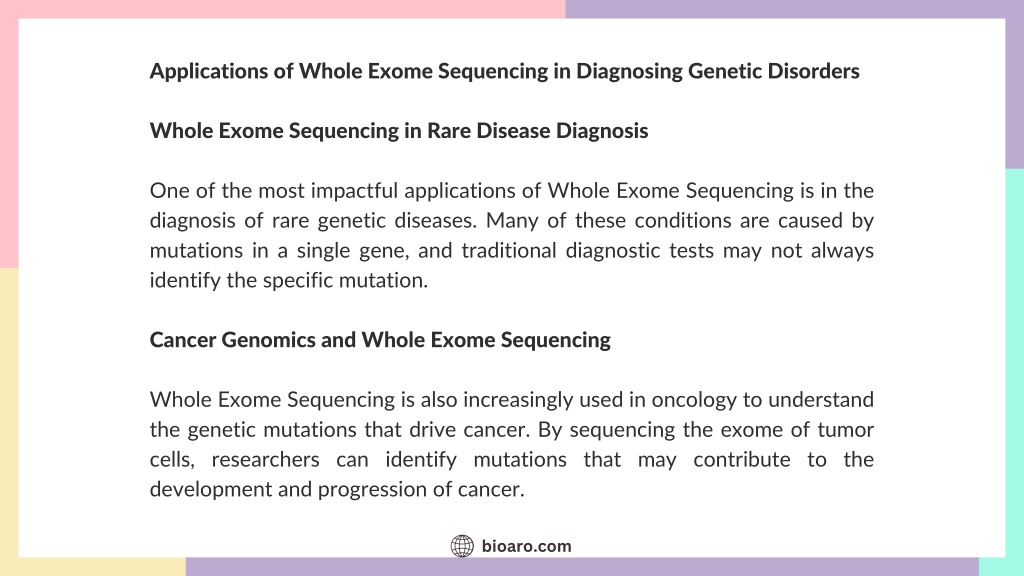
Task: Open the bioaro.com website link
Action: click(x=526, y=546)
